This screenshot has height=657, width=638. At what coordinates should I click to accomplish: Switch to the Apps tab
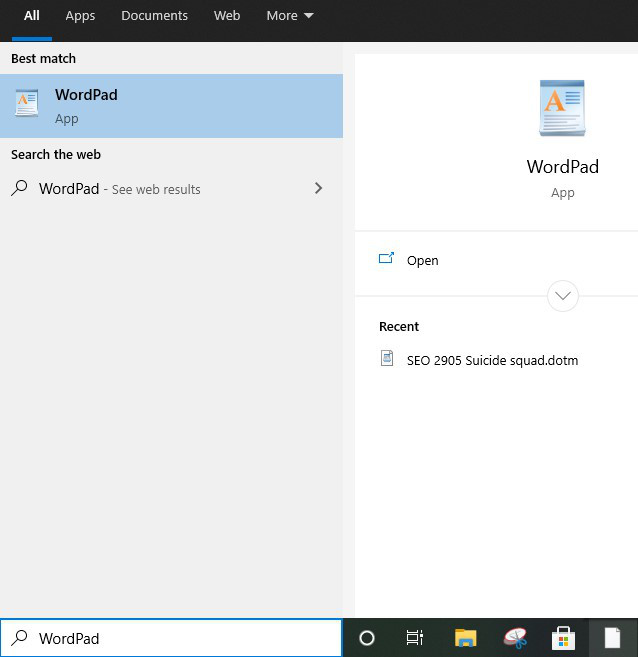tap(80, 16)
